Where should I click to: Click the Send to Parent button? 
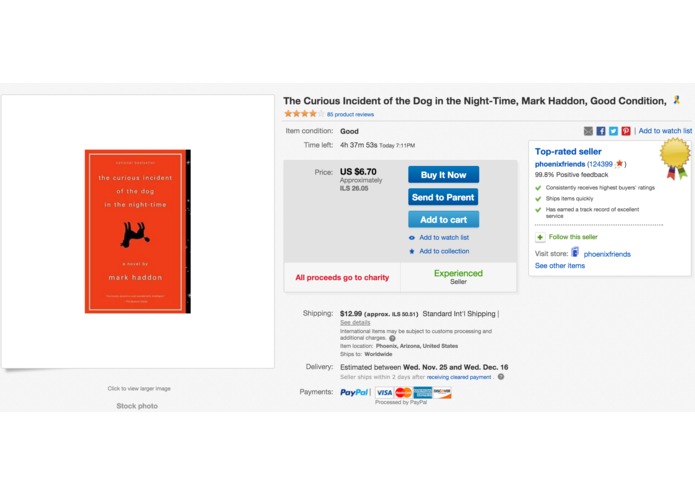(443, 197)
